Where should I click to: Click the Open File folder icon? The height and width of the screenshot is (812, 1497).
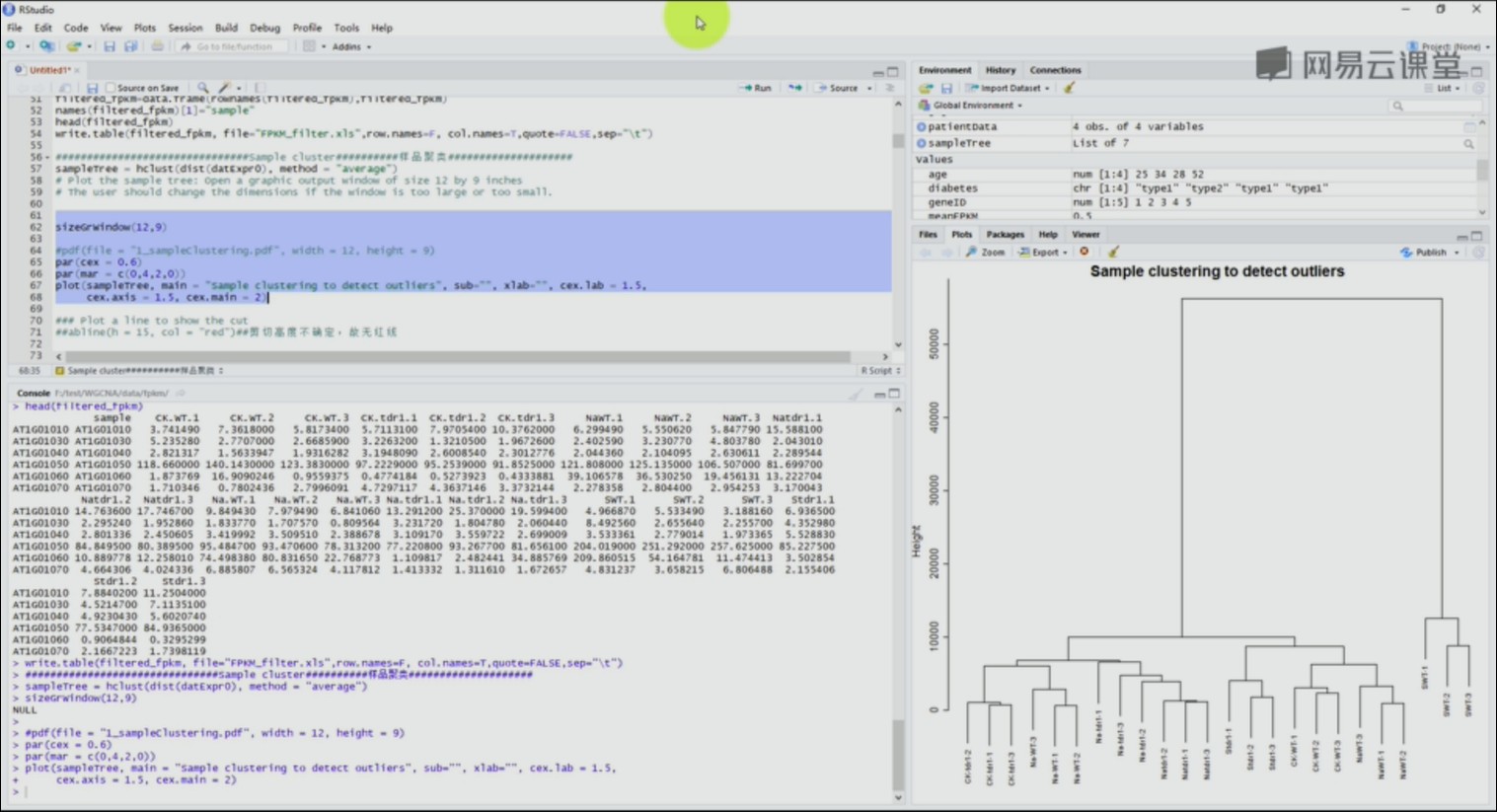click(x=73, y=46)
